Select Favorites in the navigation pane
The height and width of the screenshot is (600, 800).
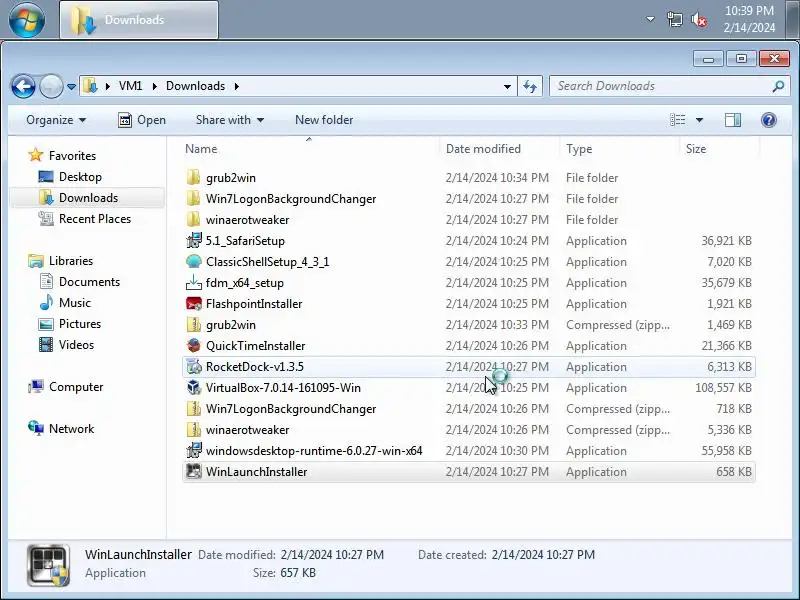pyautogui.click(x=72, y=156)
